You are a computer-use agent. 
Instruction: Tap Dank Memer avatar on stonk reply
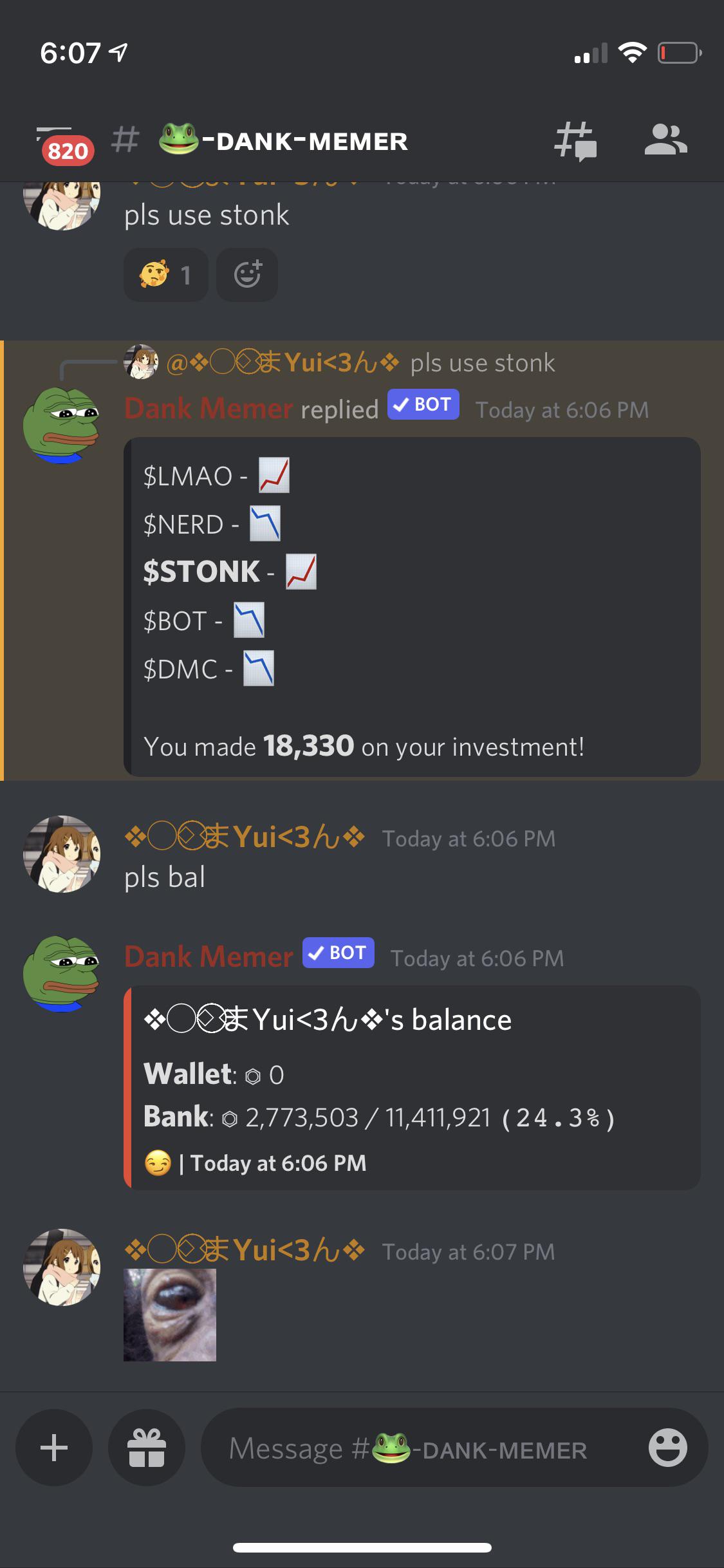click(x=62, y=425)
